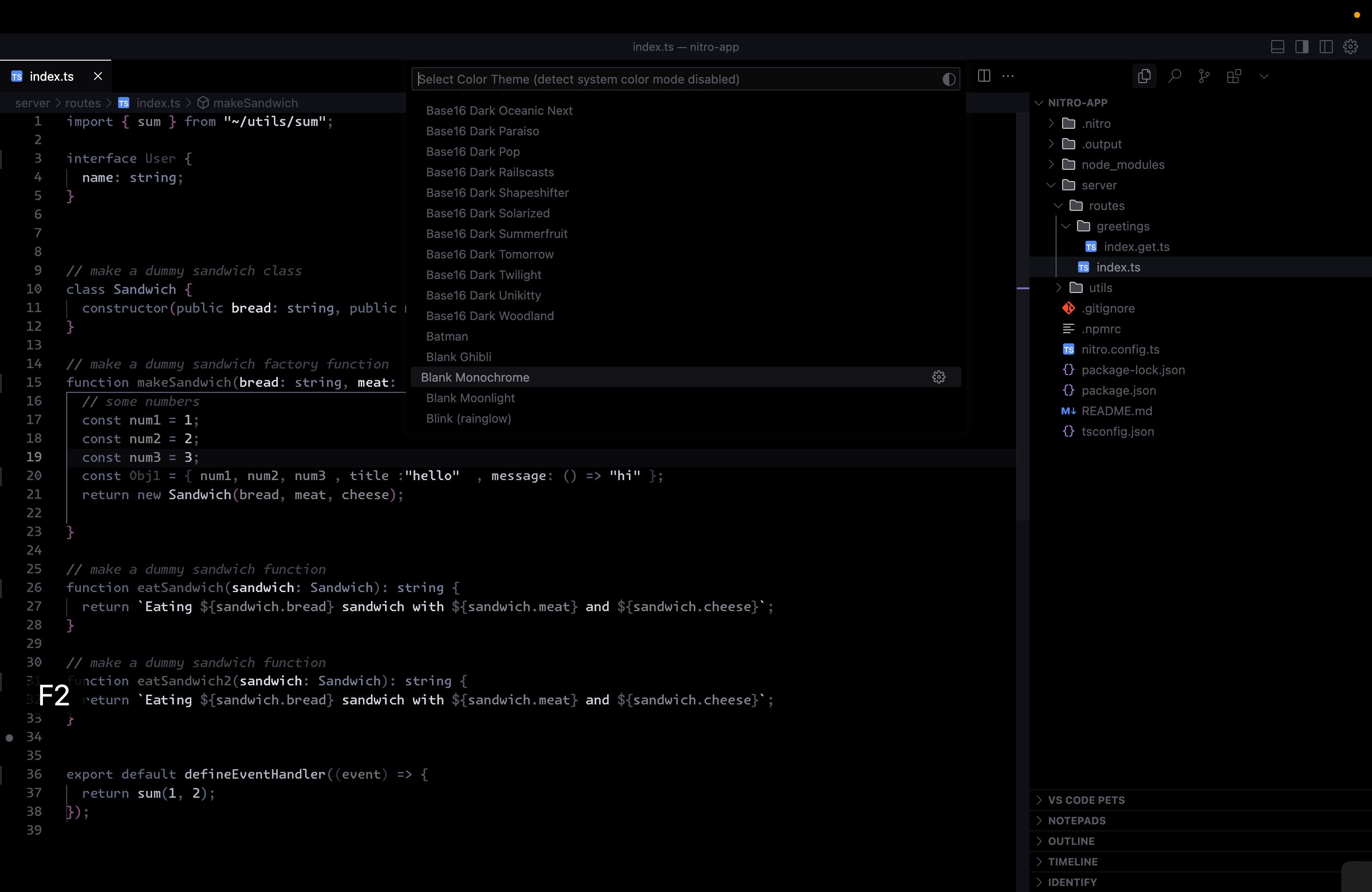Close the index.ts editor tab

point(98,76)
